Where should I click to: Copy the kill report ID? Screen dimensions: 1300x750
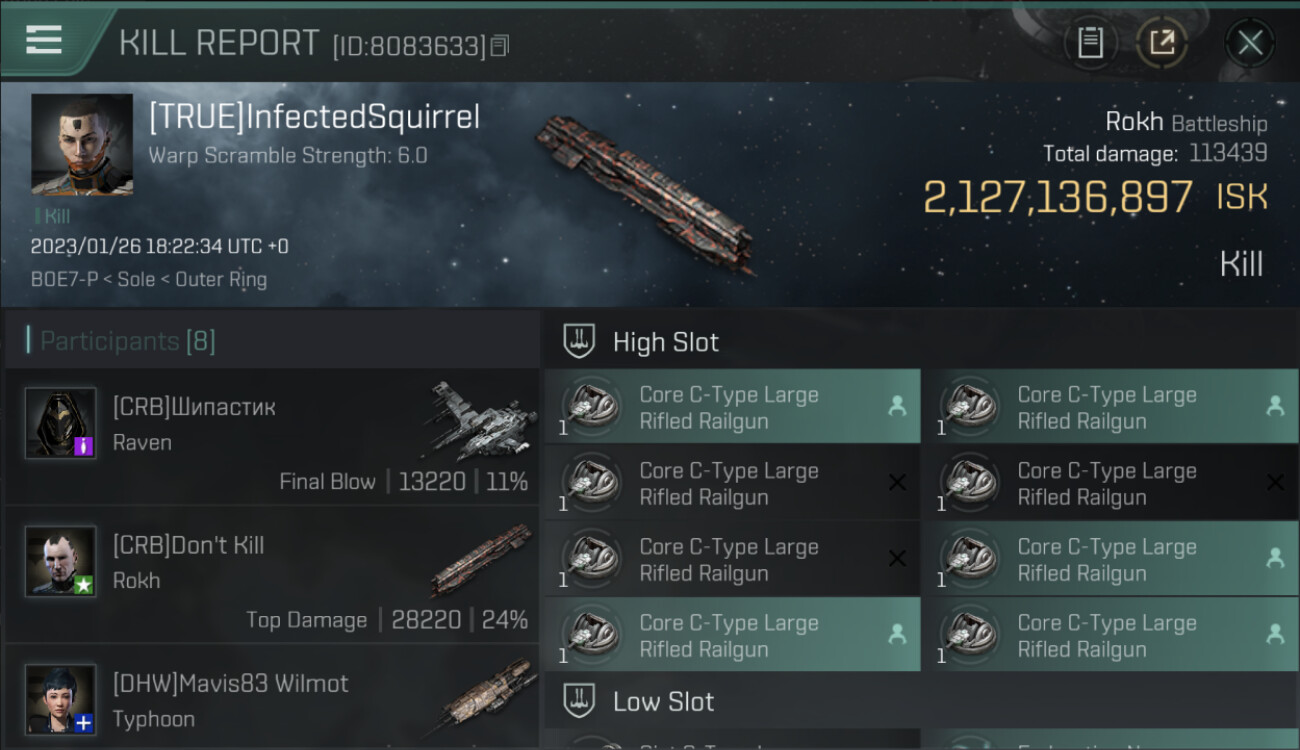coord(500,46)
